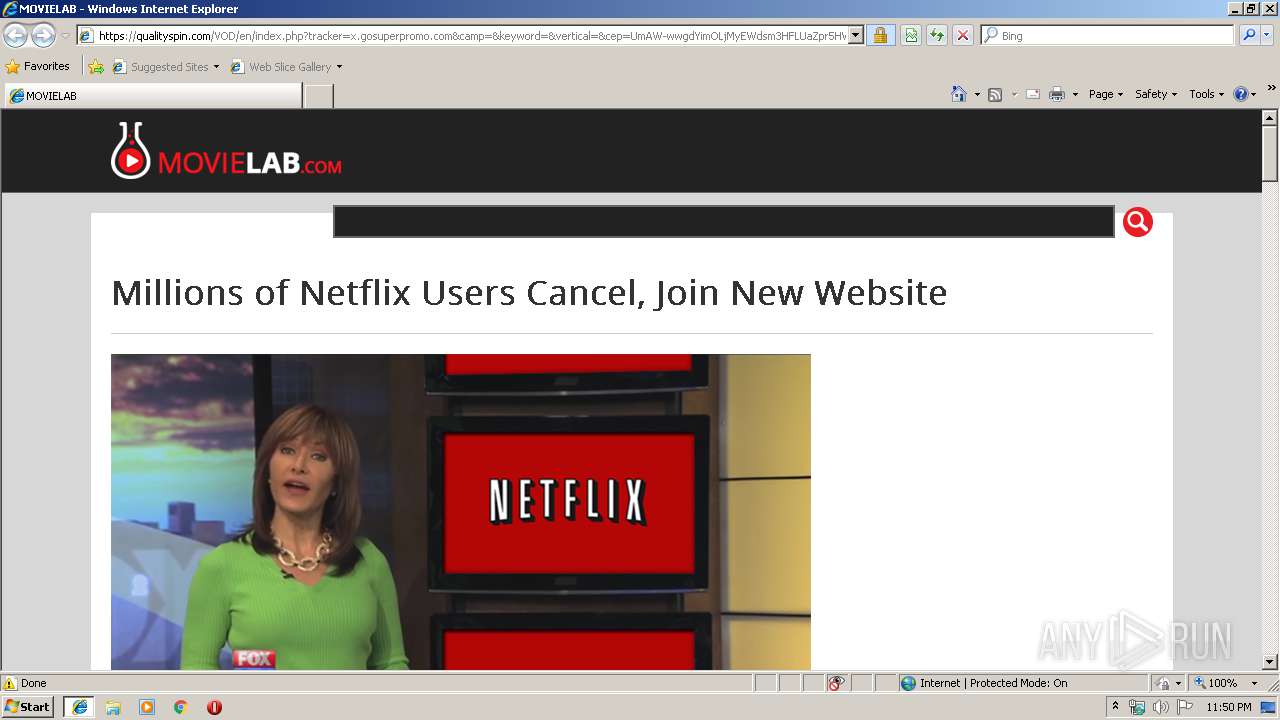Click the Print icon
Screen dimensions: 1280x720
click(1057, 94)
